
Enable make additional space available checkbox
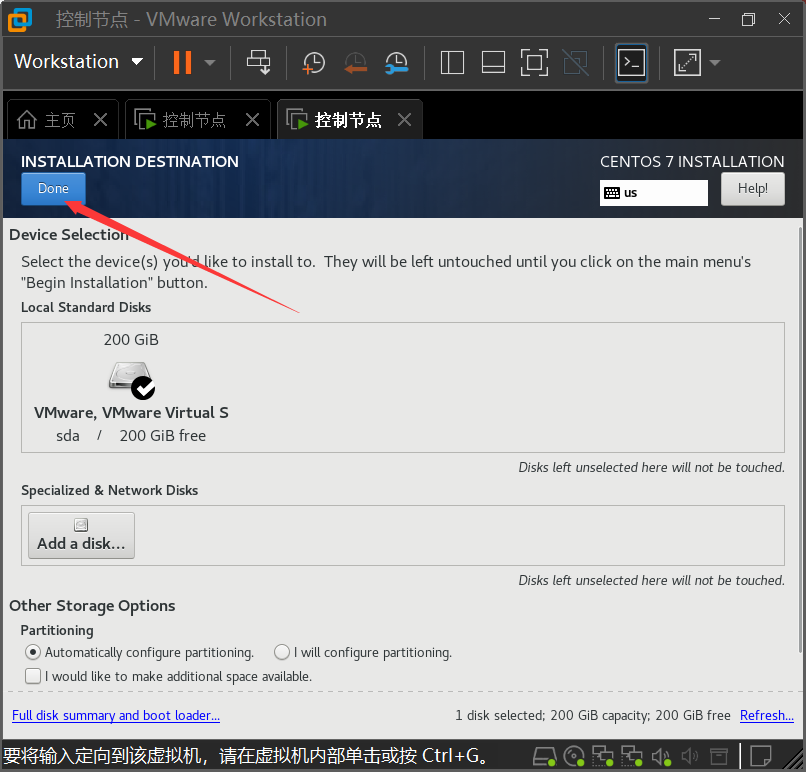[x=33, y=676]
